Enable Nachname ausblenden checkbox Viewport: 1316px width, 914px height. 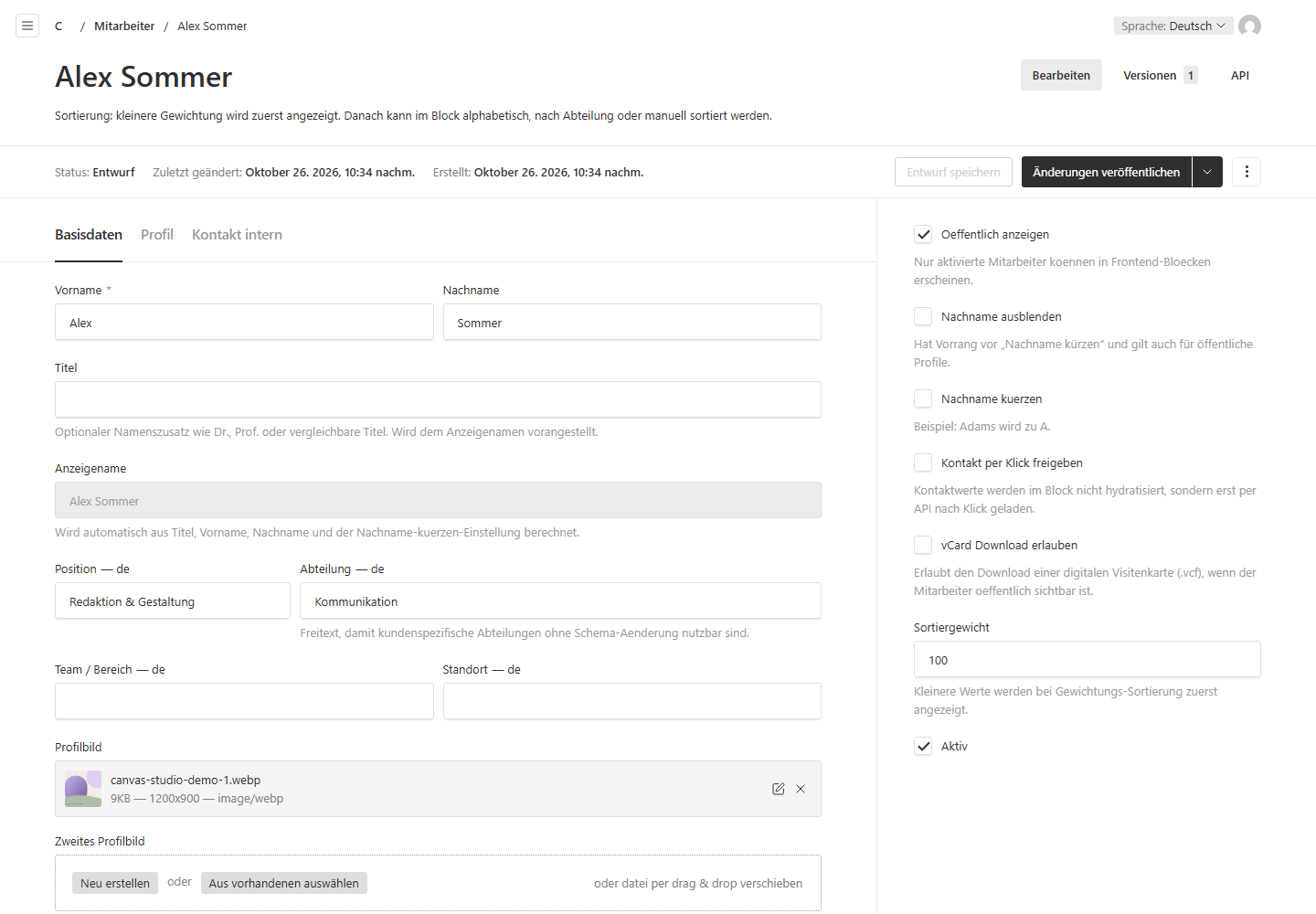click(923, 316)
